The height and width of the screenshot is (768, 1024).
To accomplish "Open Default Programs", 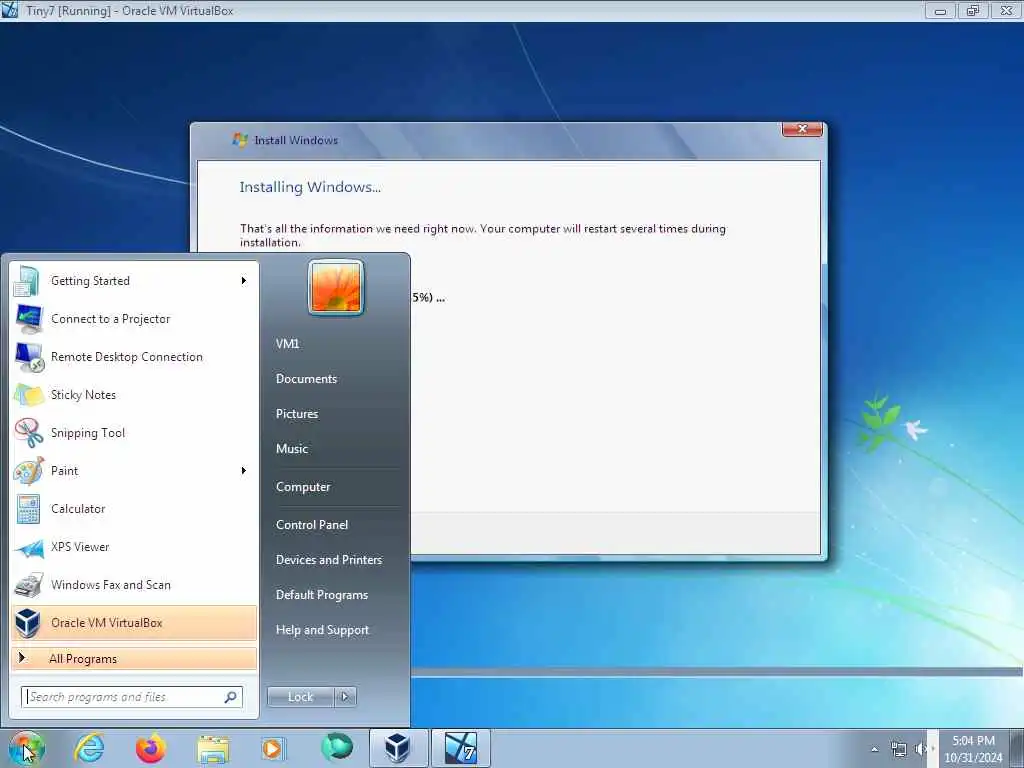I will click(322, 595).
